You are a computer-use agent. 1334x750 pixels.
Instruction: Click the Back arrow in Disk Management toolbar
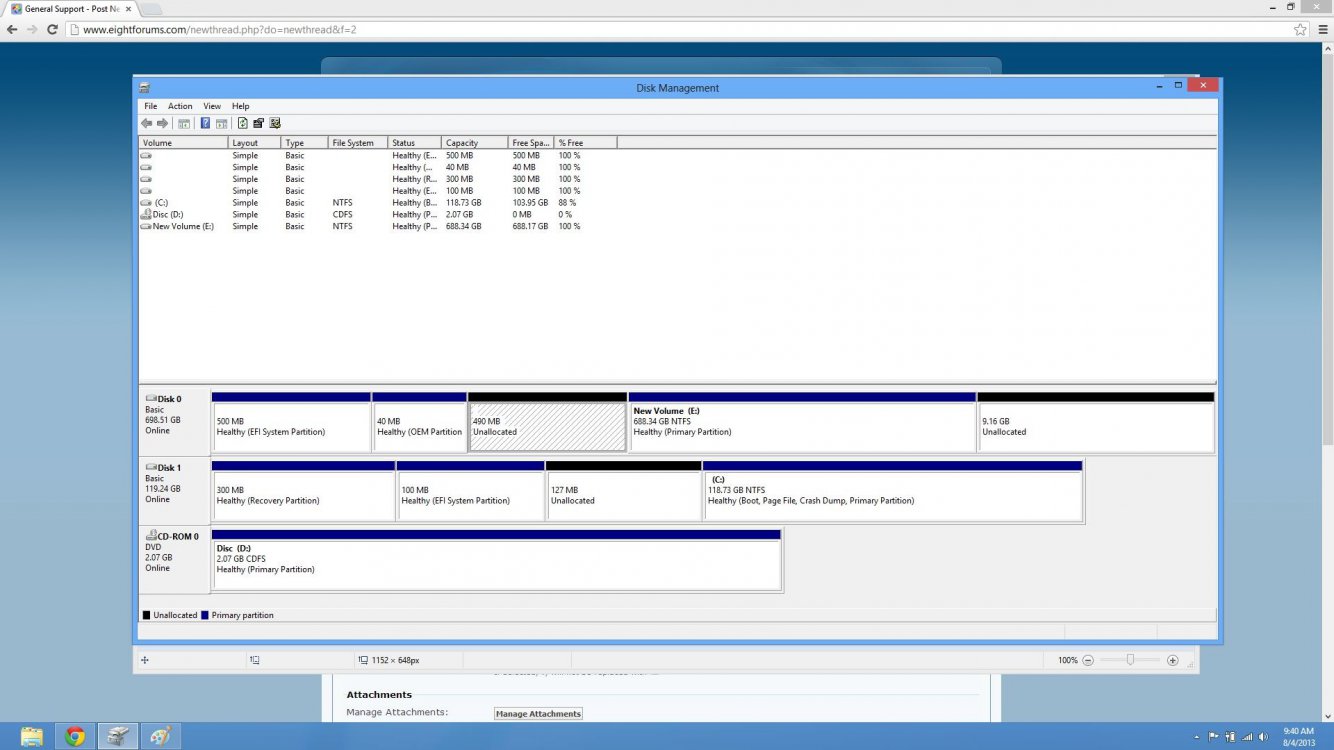click(x=147, y=123)
